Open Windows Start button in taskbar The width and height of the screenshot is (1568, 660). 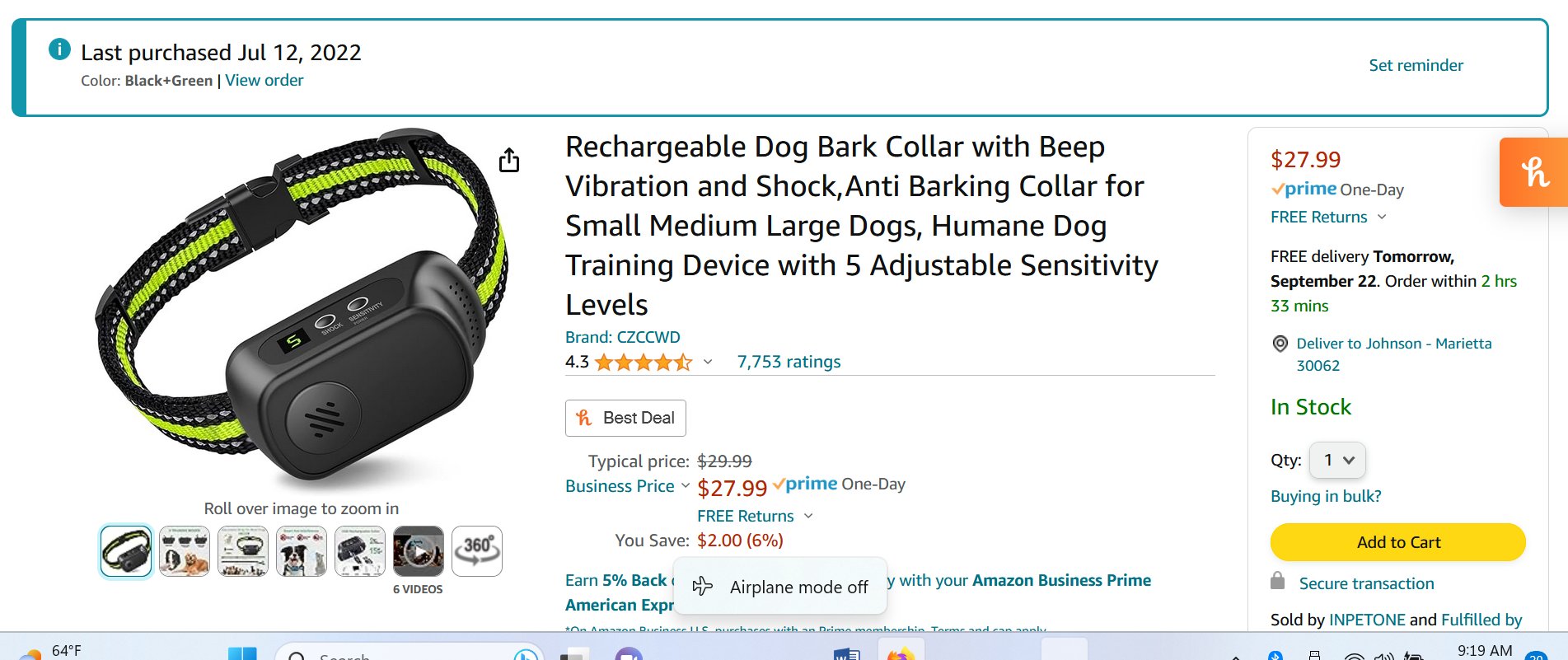(241, 654)
